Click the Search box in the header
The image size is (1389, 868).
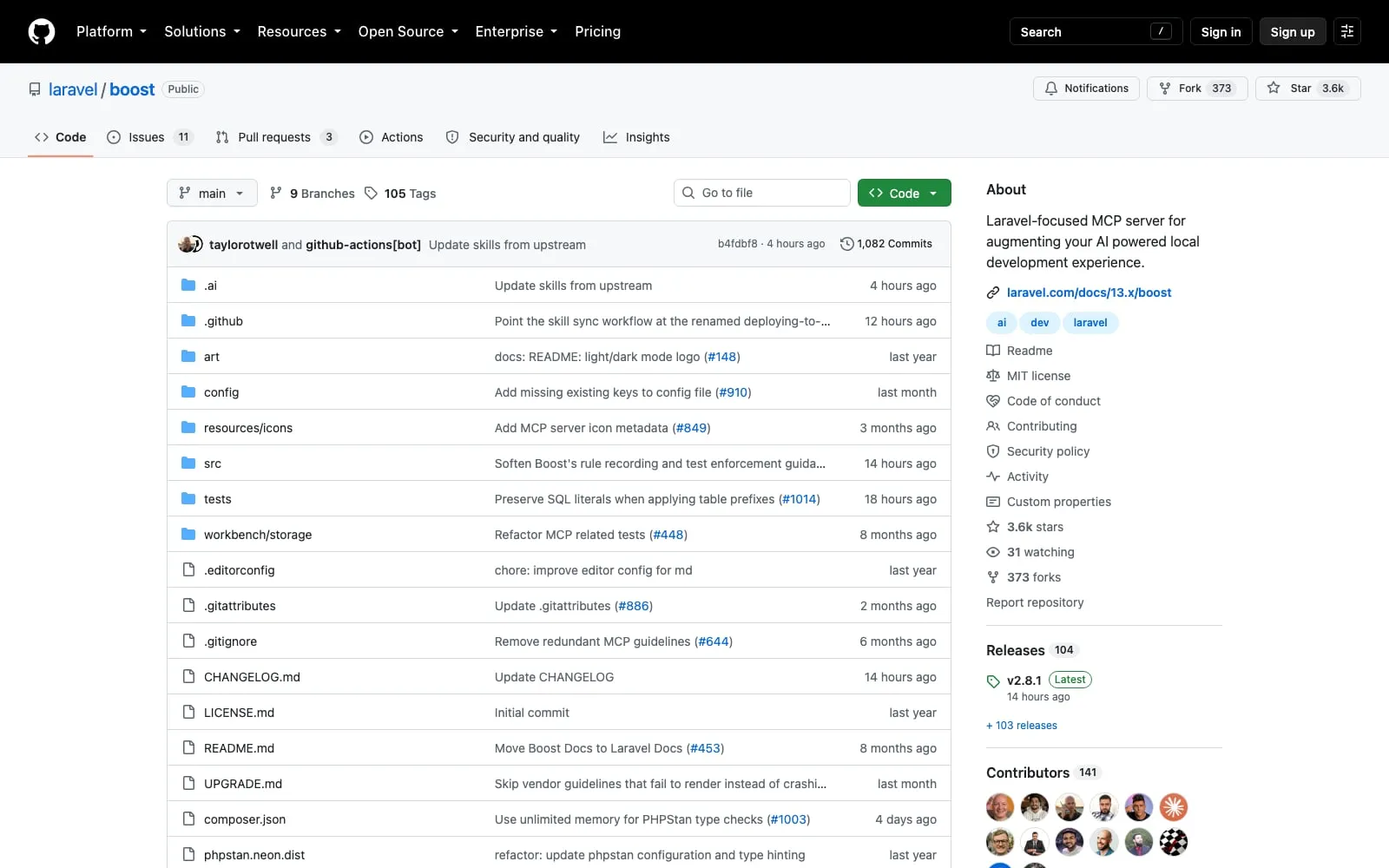coord(1096,31)
